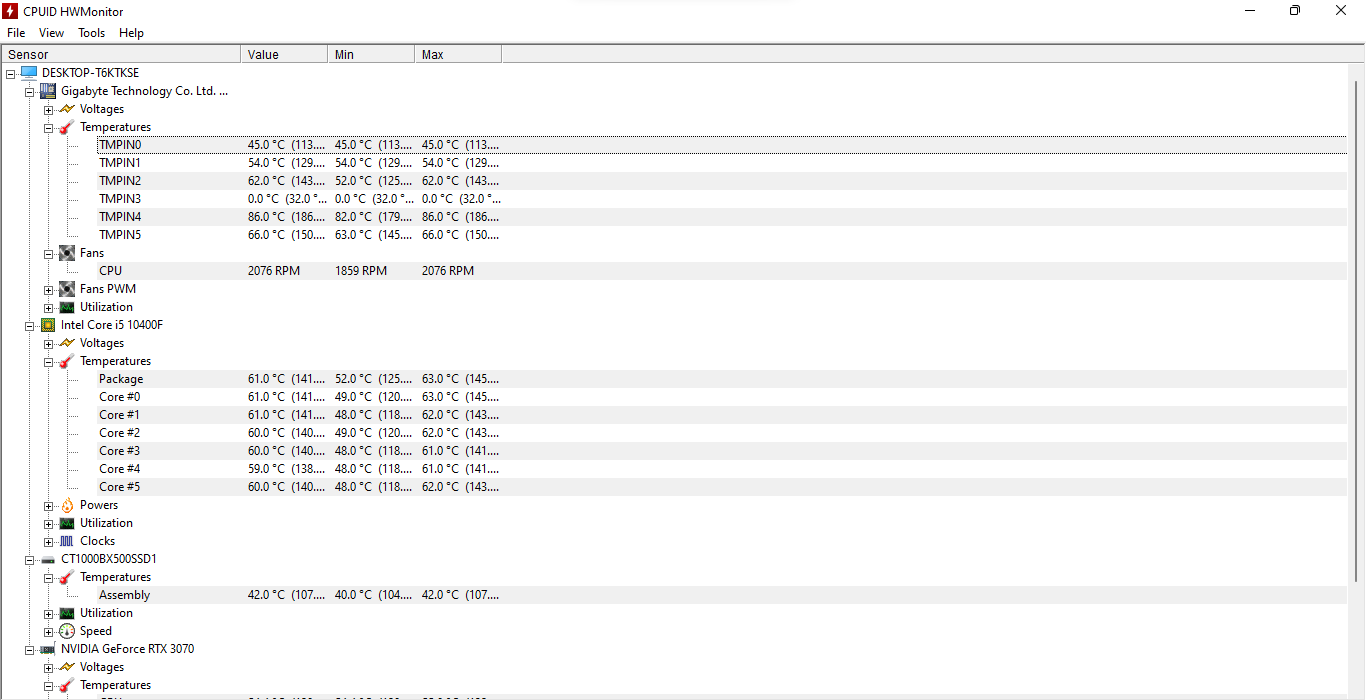Click the 2076 RPM value for CPU fan
The height and width of the screenshot is (700, 1366).
(x=274, y=271)
